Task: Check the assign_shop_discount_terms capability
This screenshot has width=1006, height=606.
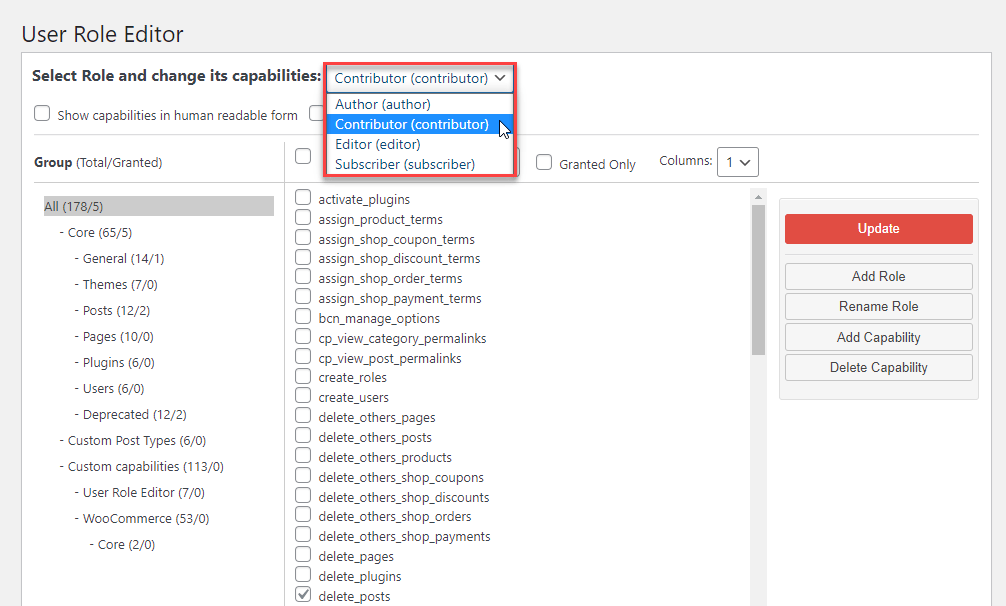Action: point(303,257)
